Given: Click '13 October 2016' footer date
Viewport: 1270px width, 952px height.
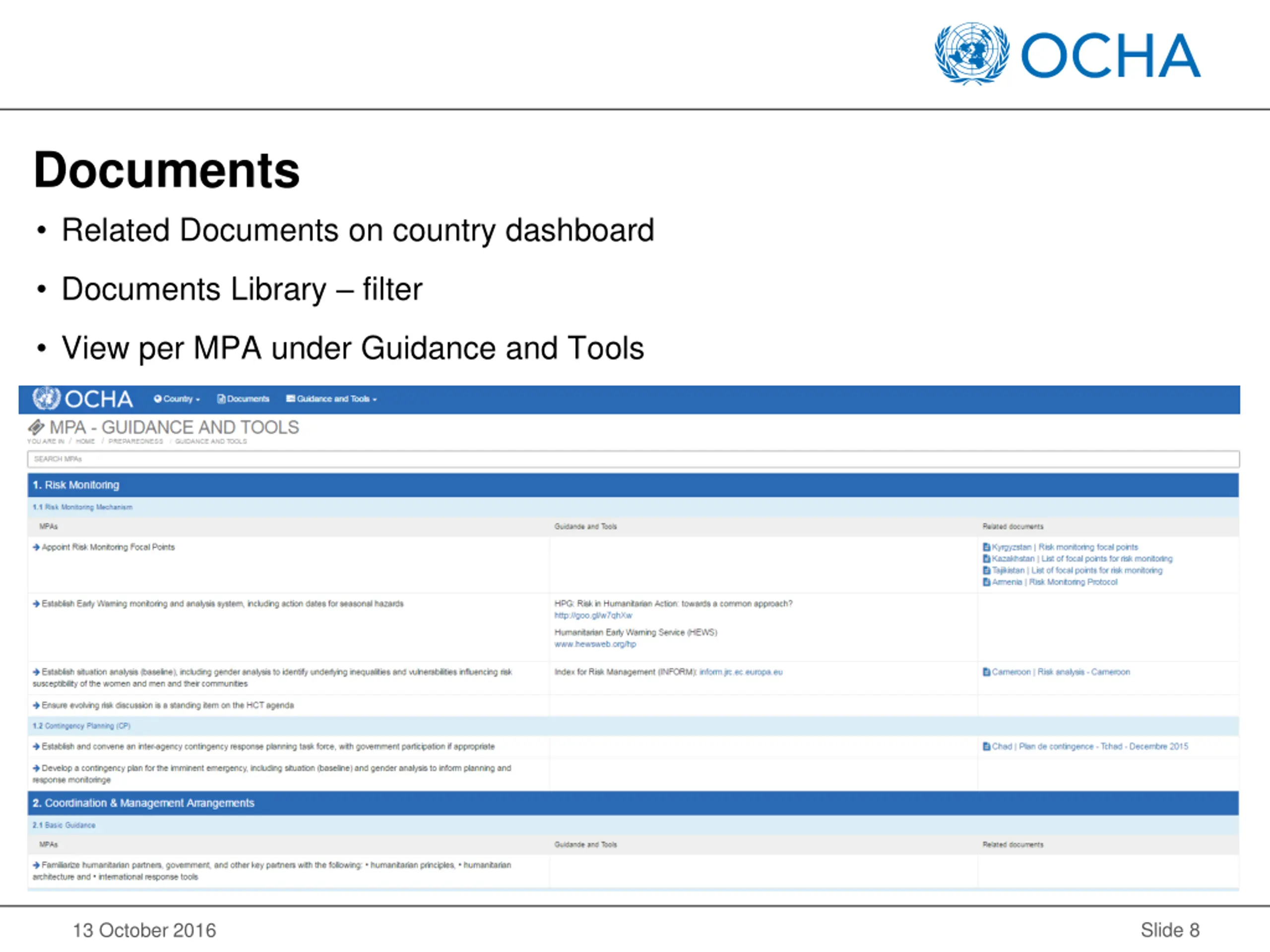Looking at the screenshot, I should (x=144, y=930).
